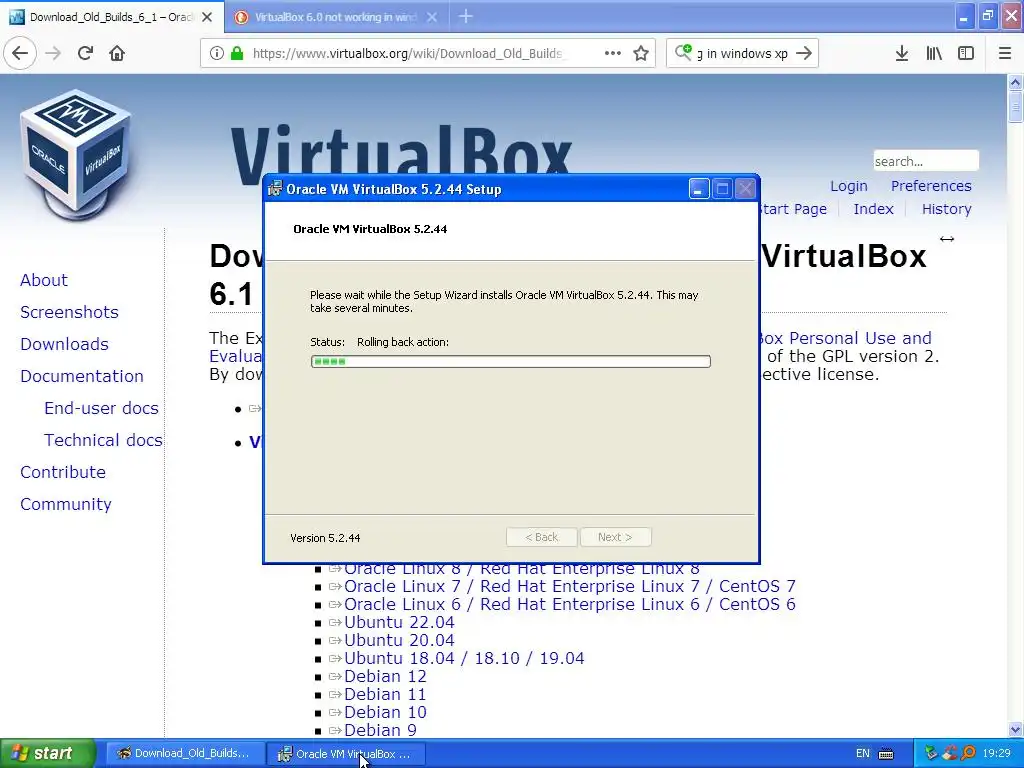Open the About sidebar link

coord(44,280)
